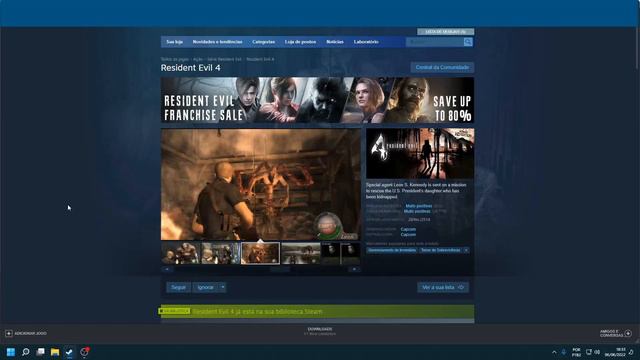The image size is (640, 360).
Task: Click the plus button to add tags
Action: pyautogui.click(x=466, y=250)
